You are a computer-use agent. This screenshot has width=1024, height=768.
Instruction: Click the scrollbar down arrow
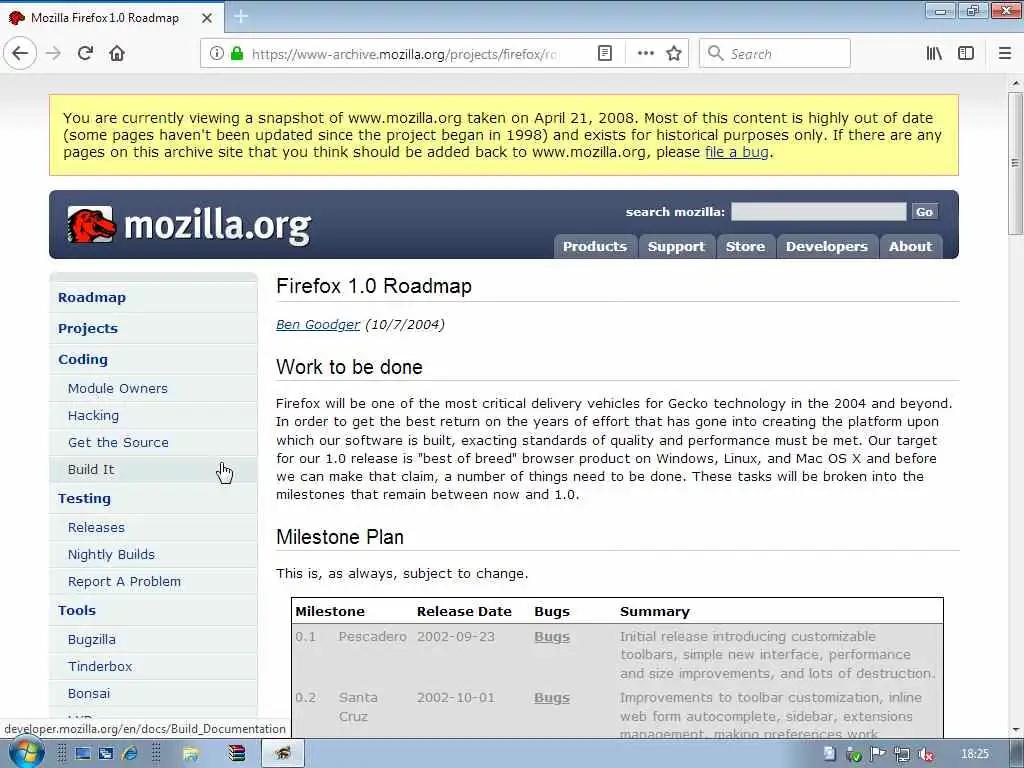(1015, 730)
